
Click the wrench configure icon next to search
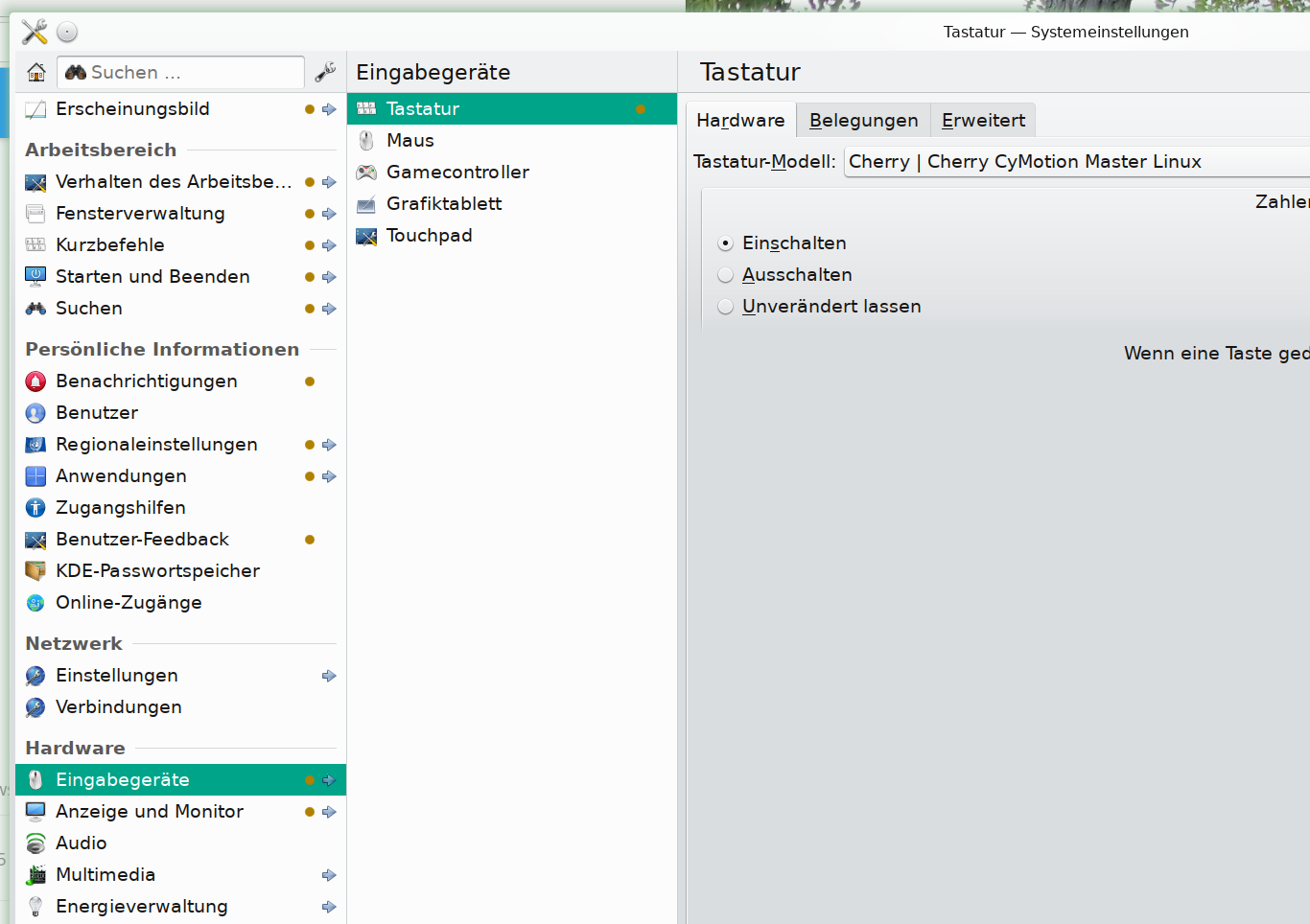[x=325, y=72]
